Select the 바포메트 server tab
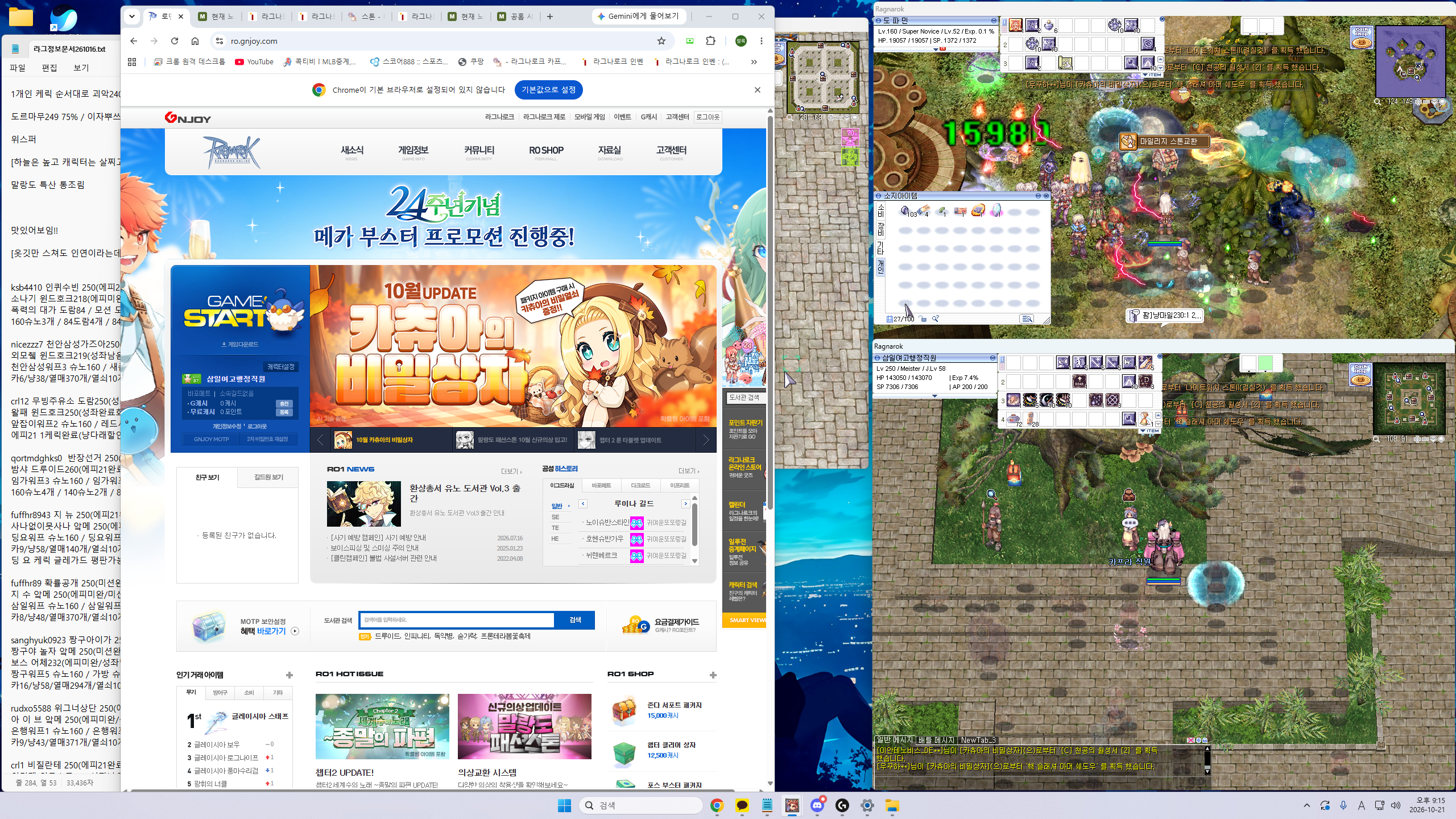This screenshot has height=819, width=1456. click(x=601, y=485)
